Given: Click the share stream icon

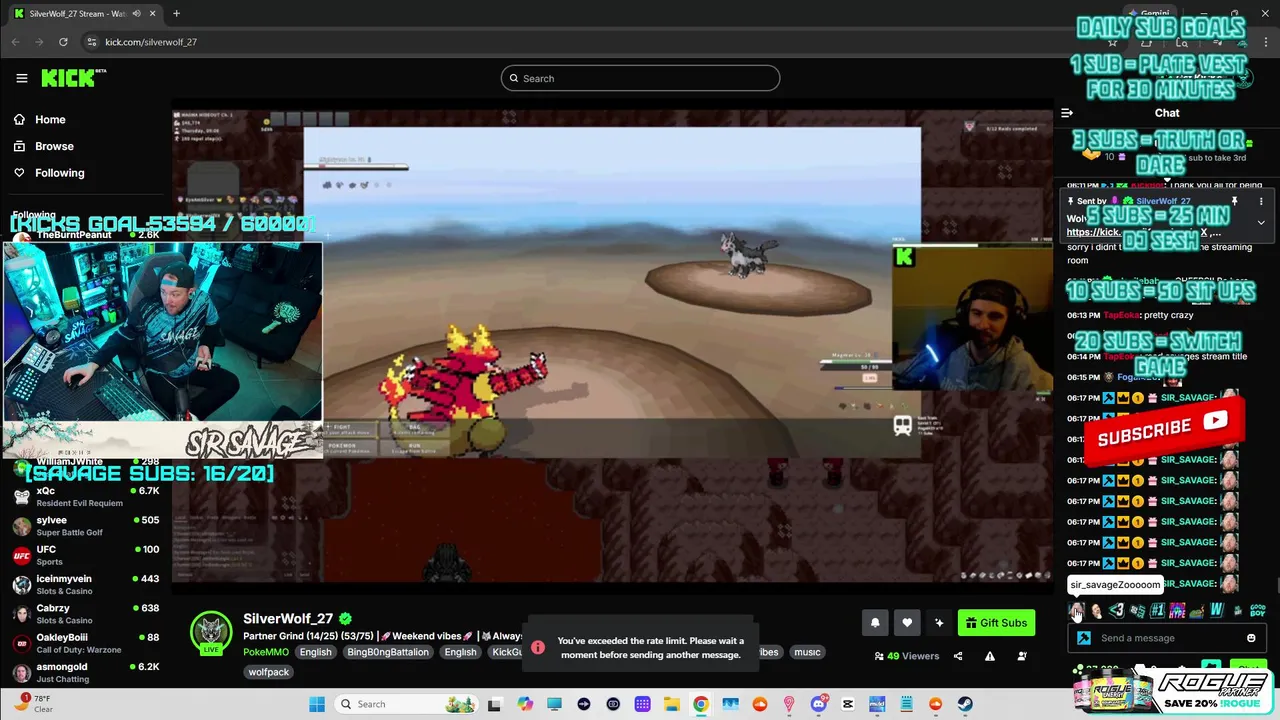Looking at the screenshot, I should click(958, 656).
